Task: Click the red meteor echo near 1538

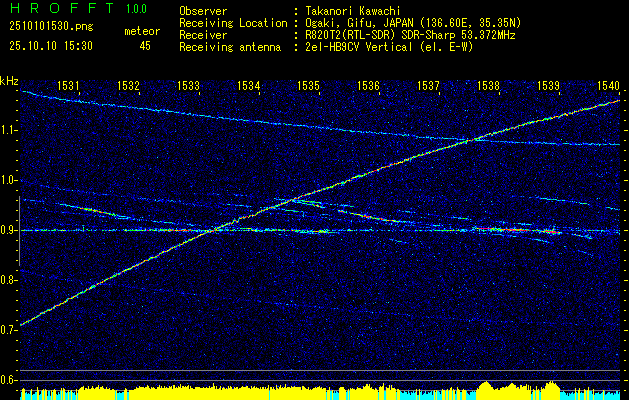Action: [517, 230]
